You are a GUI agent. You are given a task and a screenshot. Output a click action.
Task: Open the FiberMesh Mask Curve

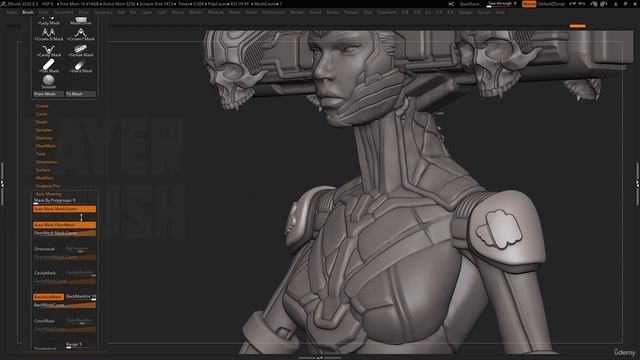[x=64, y=233]
